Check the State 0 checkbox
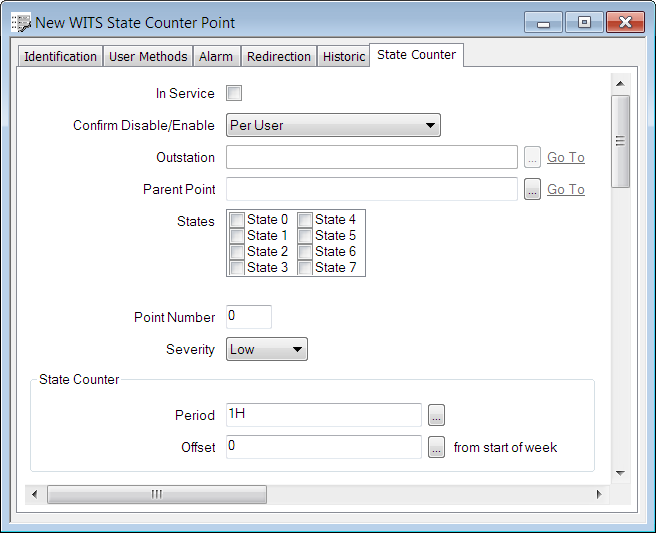 click(237, 220)
